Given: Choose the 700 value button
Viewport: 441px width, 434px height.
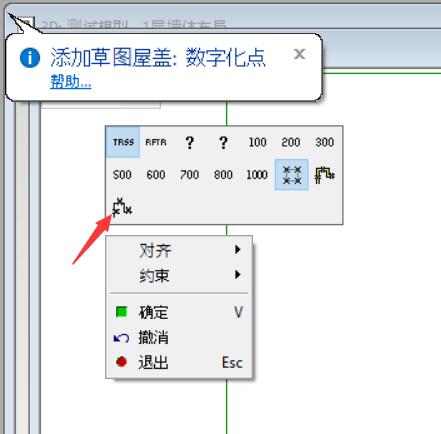Looking at the screenshot, I should [190, 175].
